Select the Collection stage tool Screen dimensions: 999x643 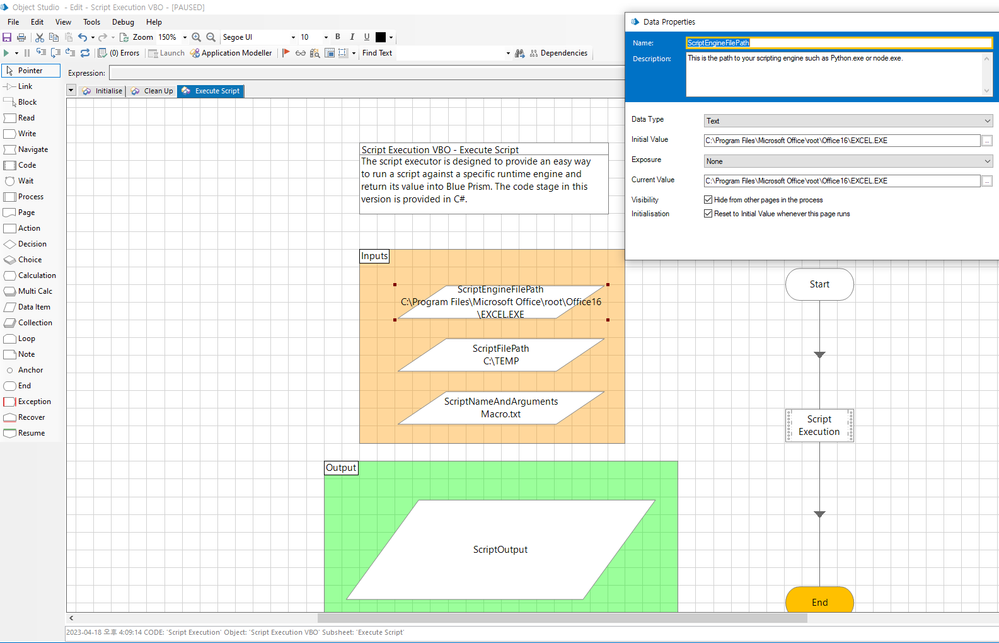coord(33,323)
